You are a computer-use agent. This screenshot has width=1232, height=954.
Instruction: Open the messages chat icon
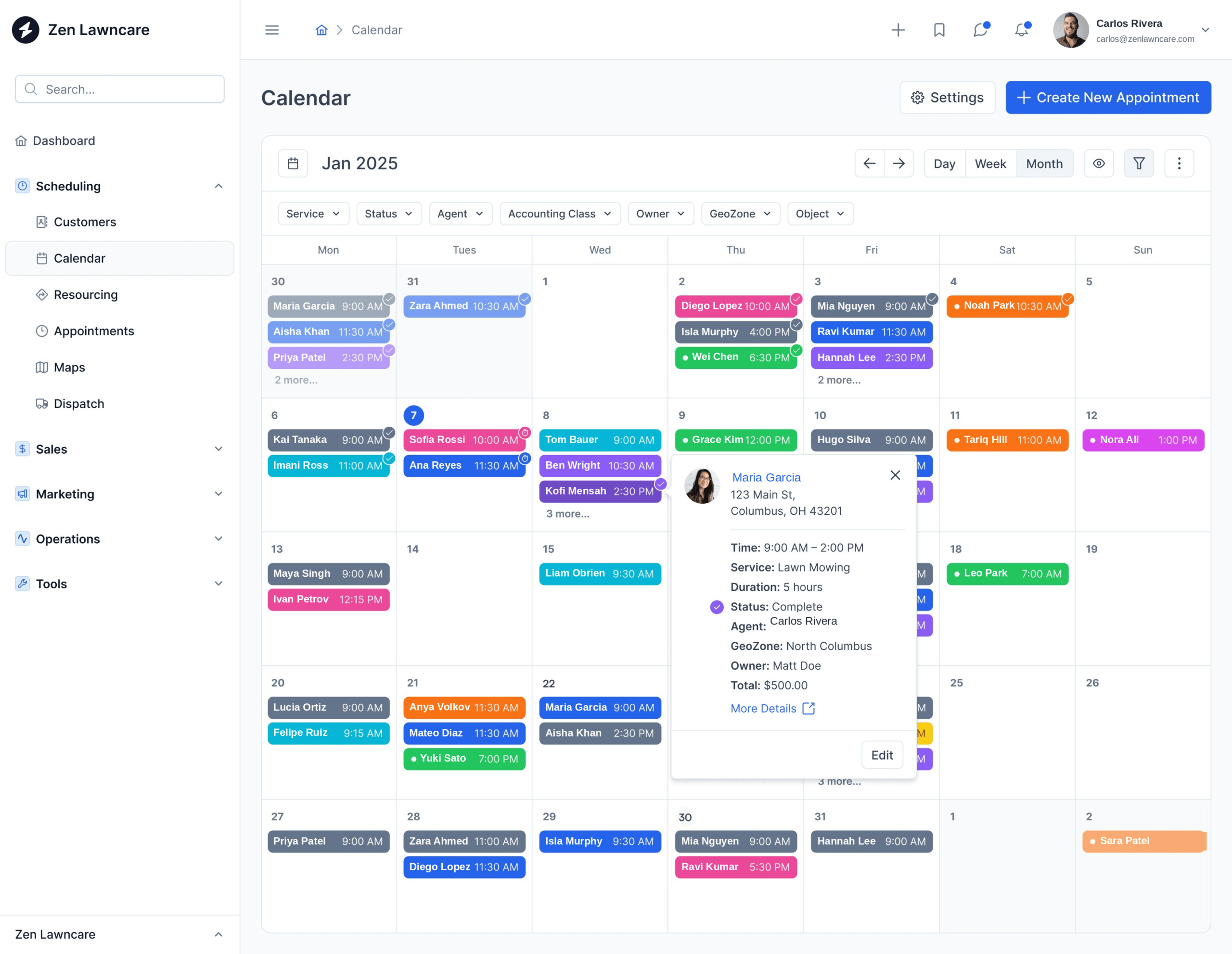click(980, 30)
